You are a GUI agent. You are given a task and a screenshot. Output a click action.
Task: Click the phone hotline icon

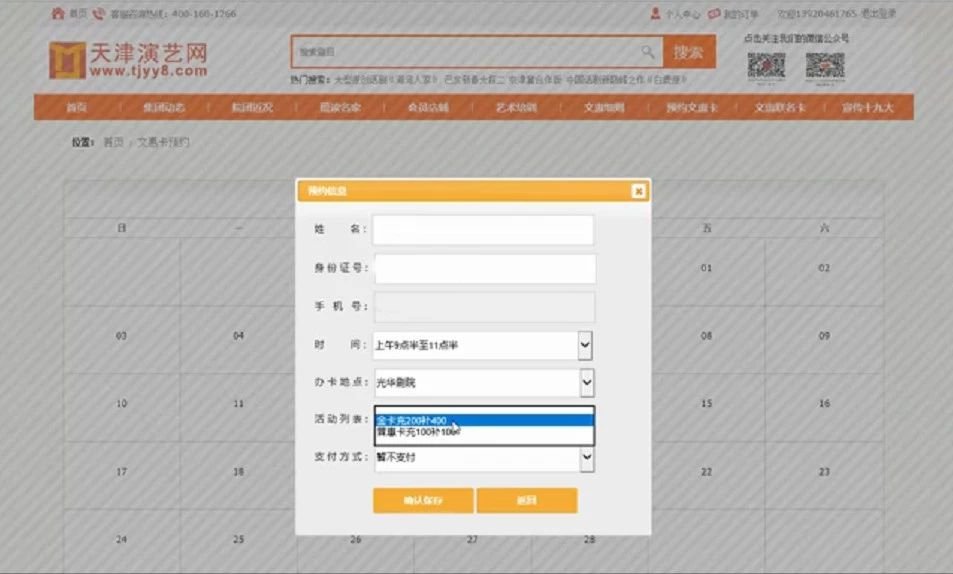(x=98, y=13)
